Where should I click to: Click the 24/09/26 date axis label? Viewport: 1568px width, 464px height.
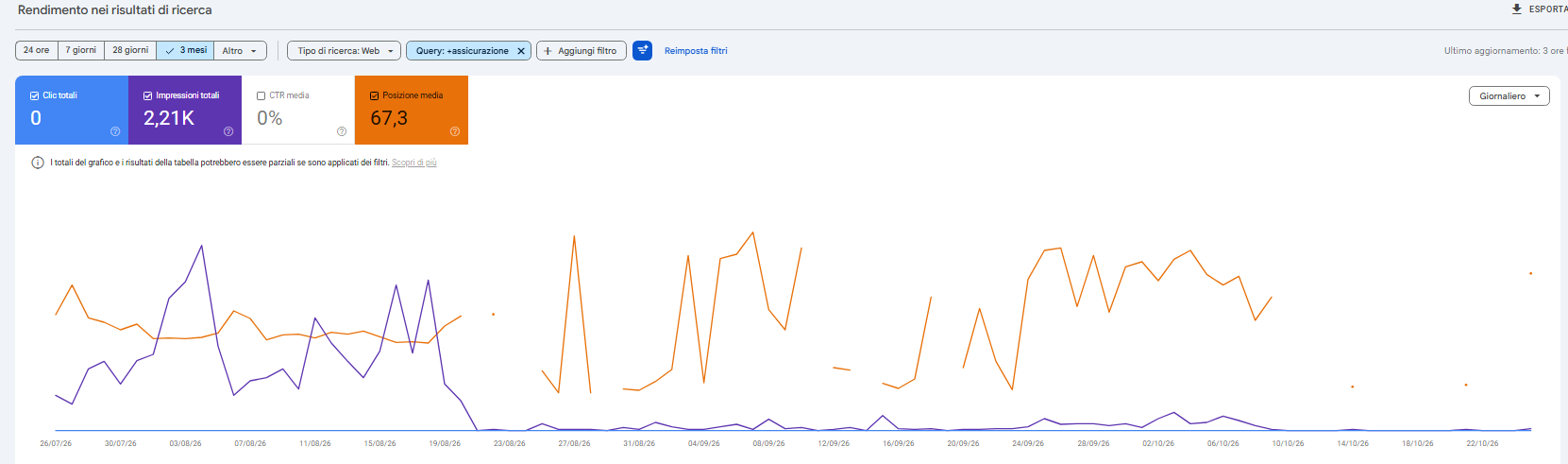[x=1028, y=443]
